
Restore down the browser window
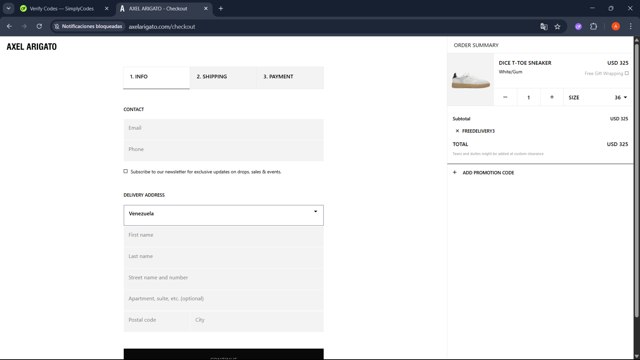coord(611,8)
